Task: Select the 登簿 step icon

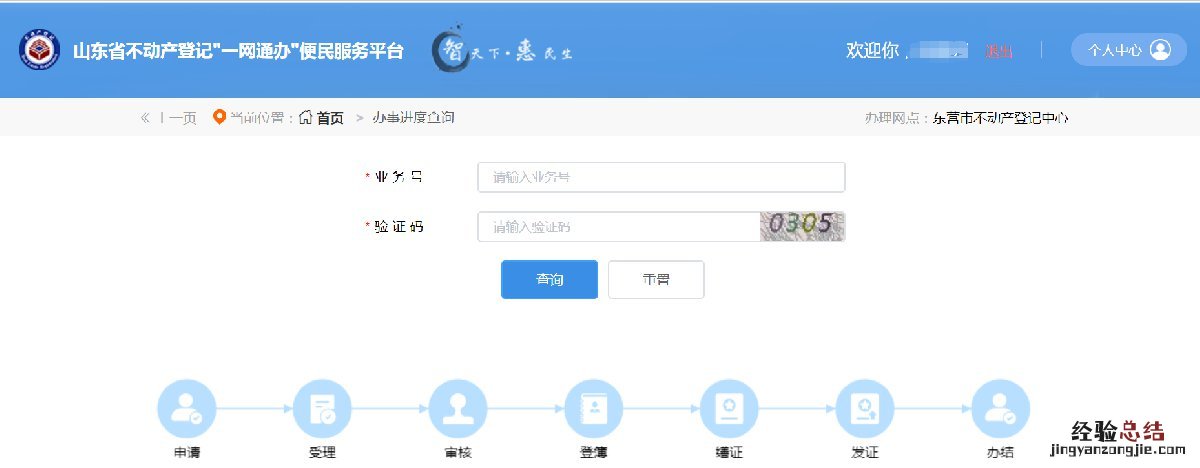Action: point(594,409)
